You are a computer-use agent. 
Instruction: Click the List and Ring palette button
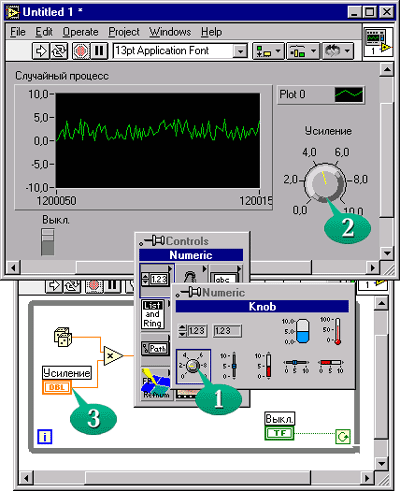coord(153,314)
